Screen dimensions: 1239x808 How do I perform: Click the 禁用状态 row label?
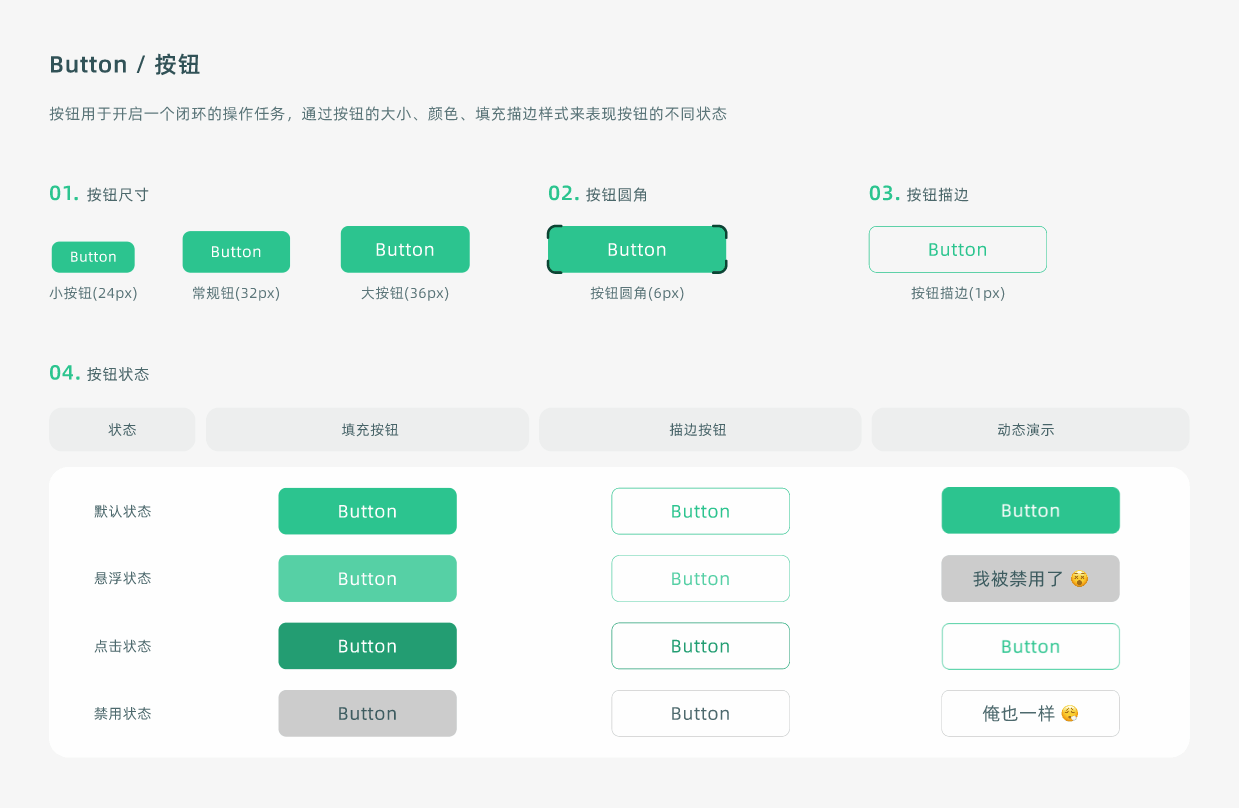click(x=123, y=714)
